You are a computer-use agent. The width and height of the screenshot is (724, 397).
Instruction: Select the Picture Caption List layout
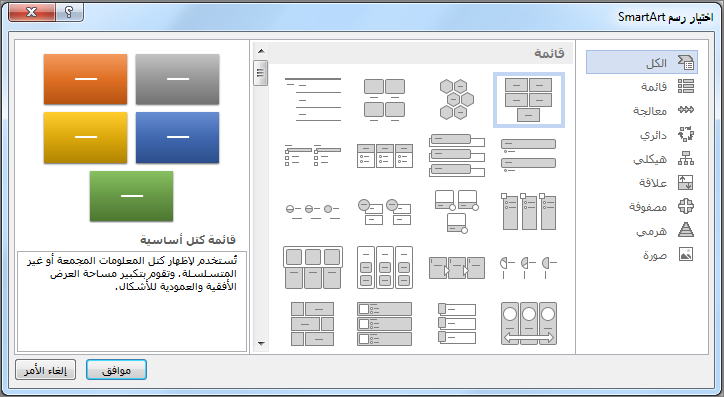(385, 100)
